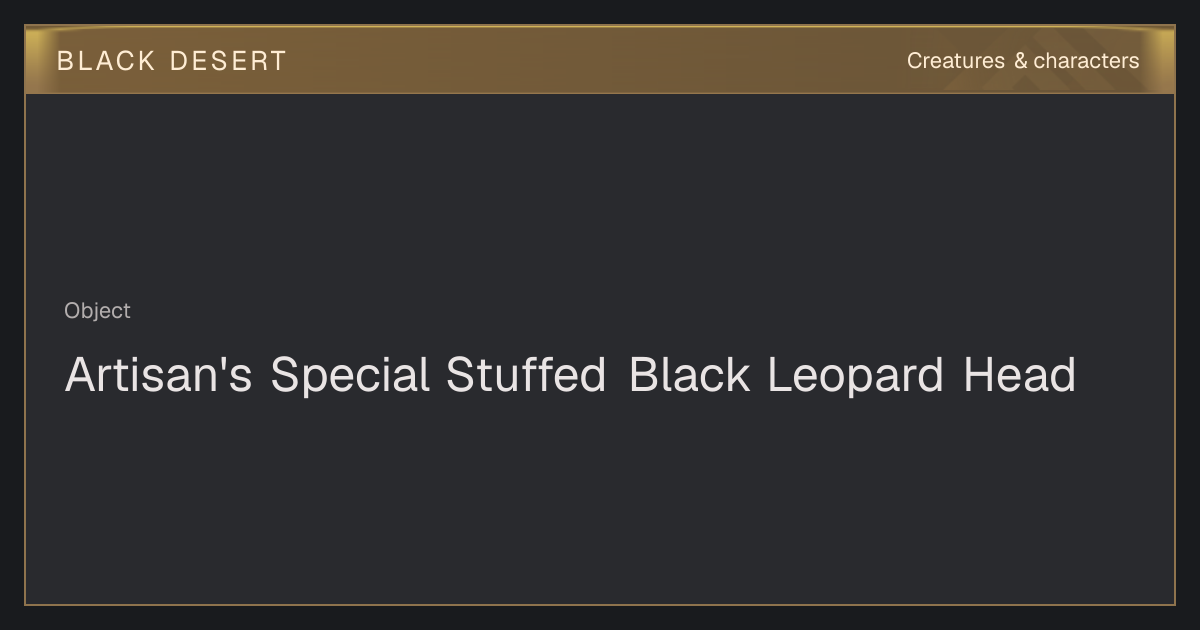Image resolution: width=1200 pixels, height=630 pixels.
Task: Open the Creatures & characters category
Action: (x=1023, y=61)
